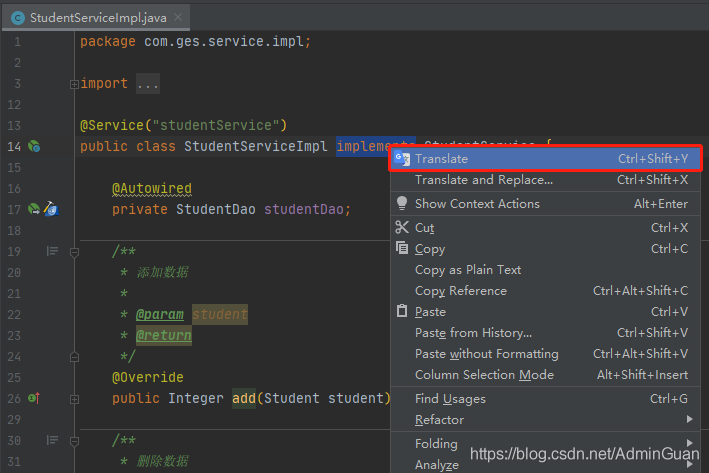The image size is (709, 473).
Task: Click the 添加数据 comment text on line 20
Action: click(162, 272)
